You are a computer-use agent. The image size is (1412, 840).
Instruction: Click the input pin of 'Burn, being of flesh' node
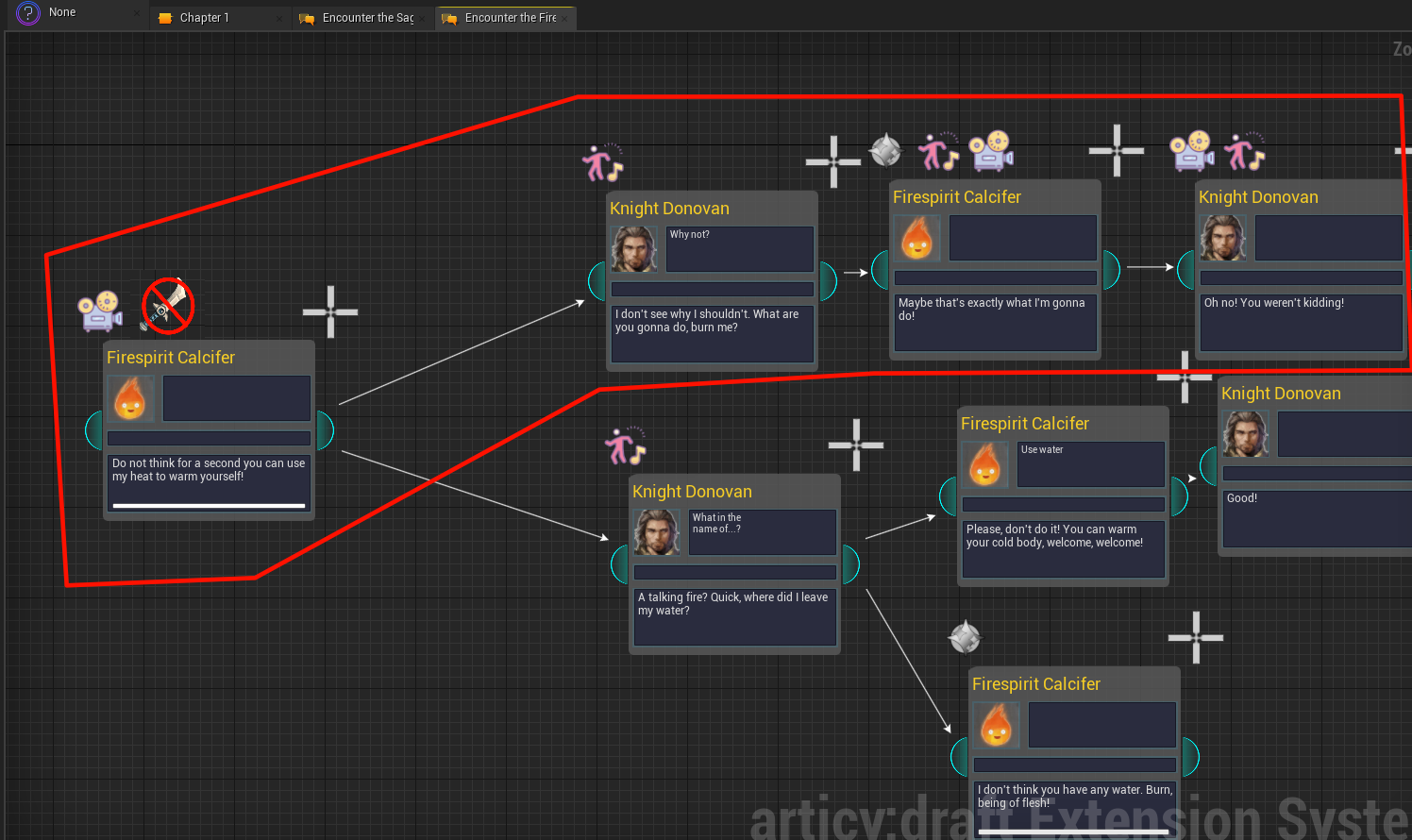click(959, 757)
